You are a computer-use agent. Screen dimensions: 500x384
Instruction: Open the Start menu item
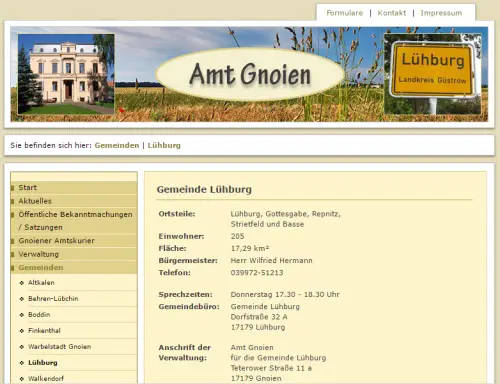pos(74,188)
